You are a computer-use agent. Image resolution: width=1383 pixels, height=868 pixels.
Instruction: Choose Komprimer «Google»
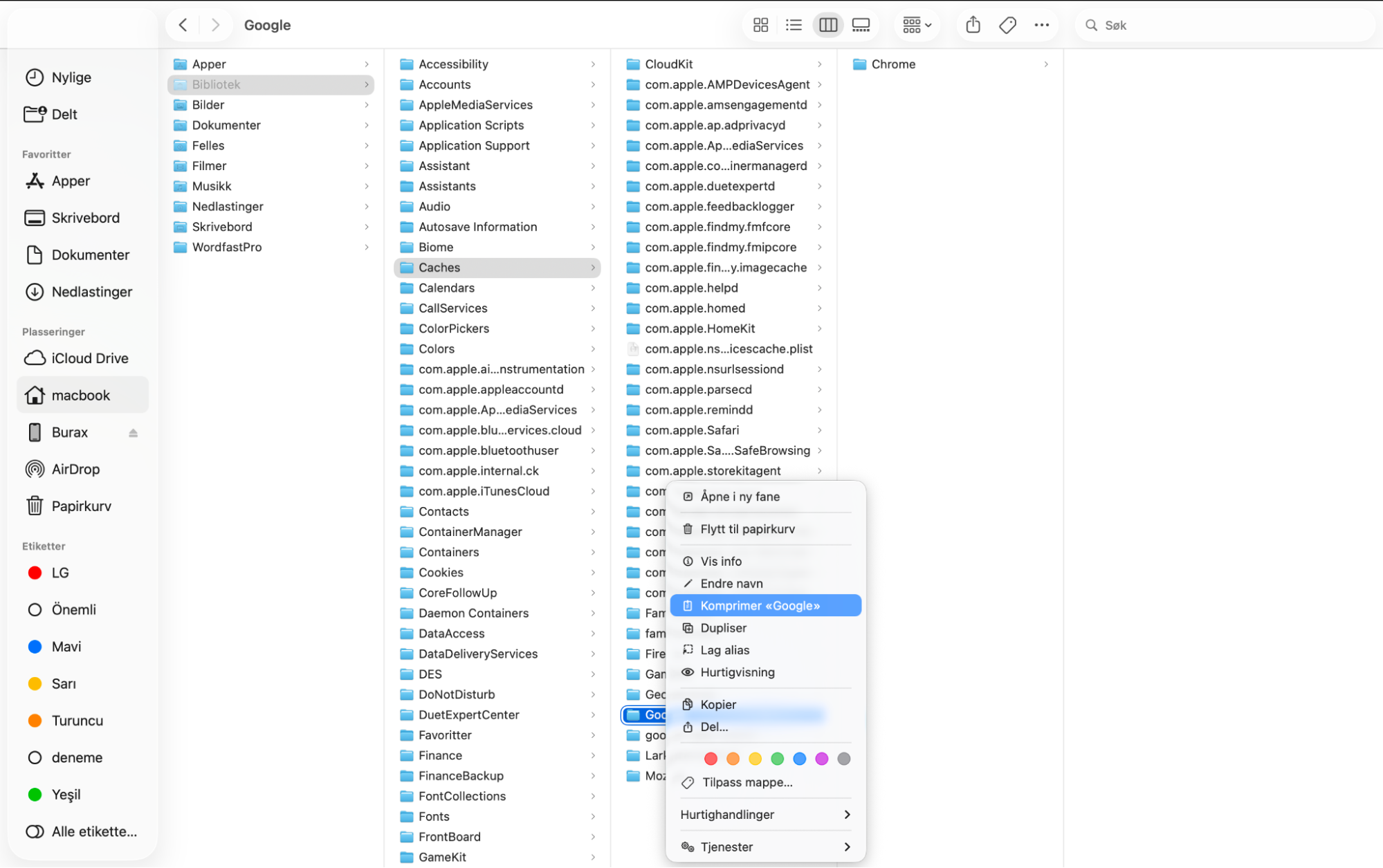pos(765,606)
